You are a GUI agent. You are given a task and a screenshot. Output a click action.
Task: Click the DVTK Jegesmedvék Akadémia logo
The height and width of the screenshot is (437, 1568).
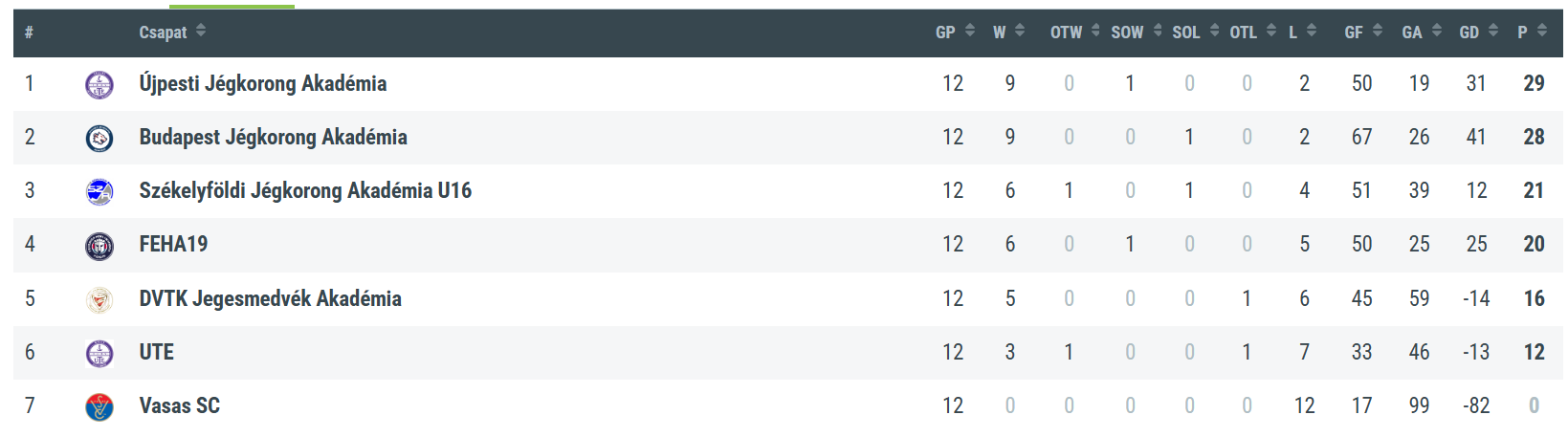click(x=99, y=300)
